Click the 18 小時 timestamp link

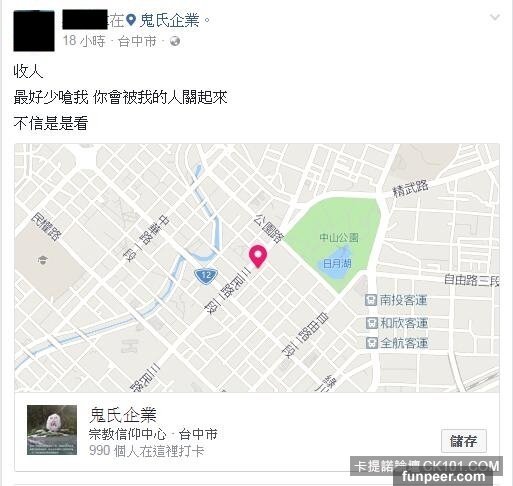(84, 41)
